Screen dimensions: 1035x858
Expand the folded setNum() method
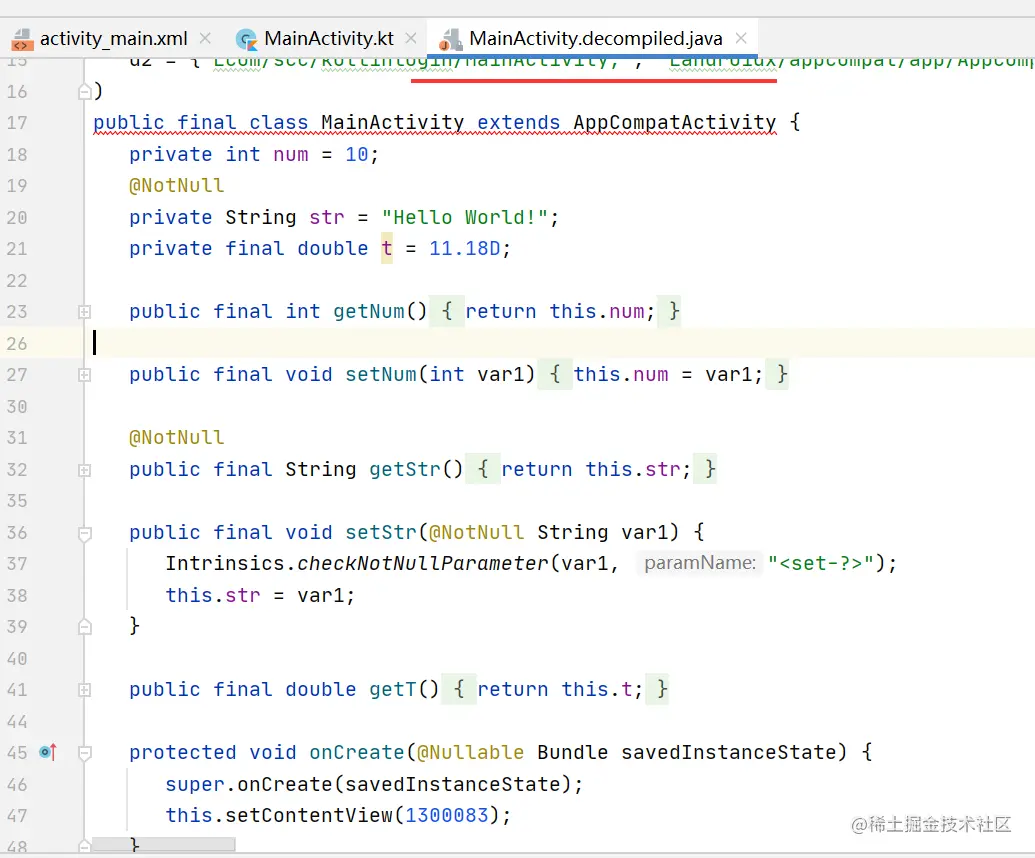[x=84, y=375]
